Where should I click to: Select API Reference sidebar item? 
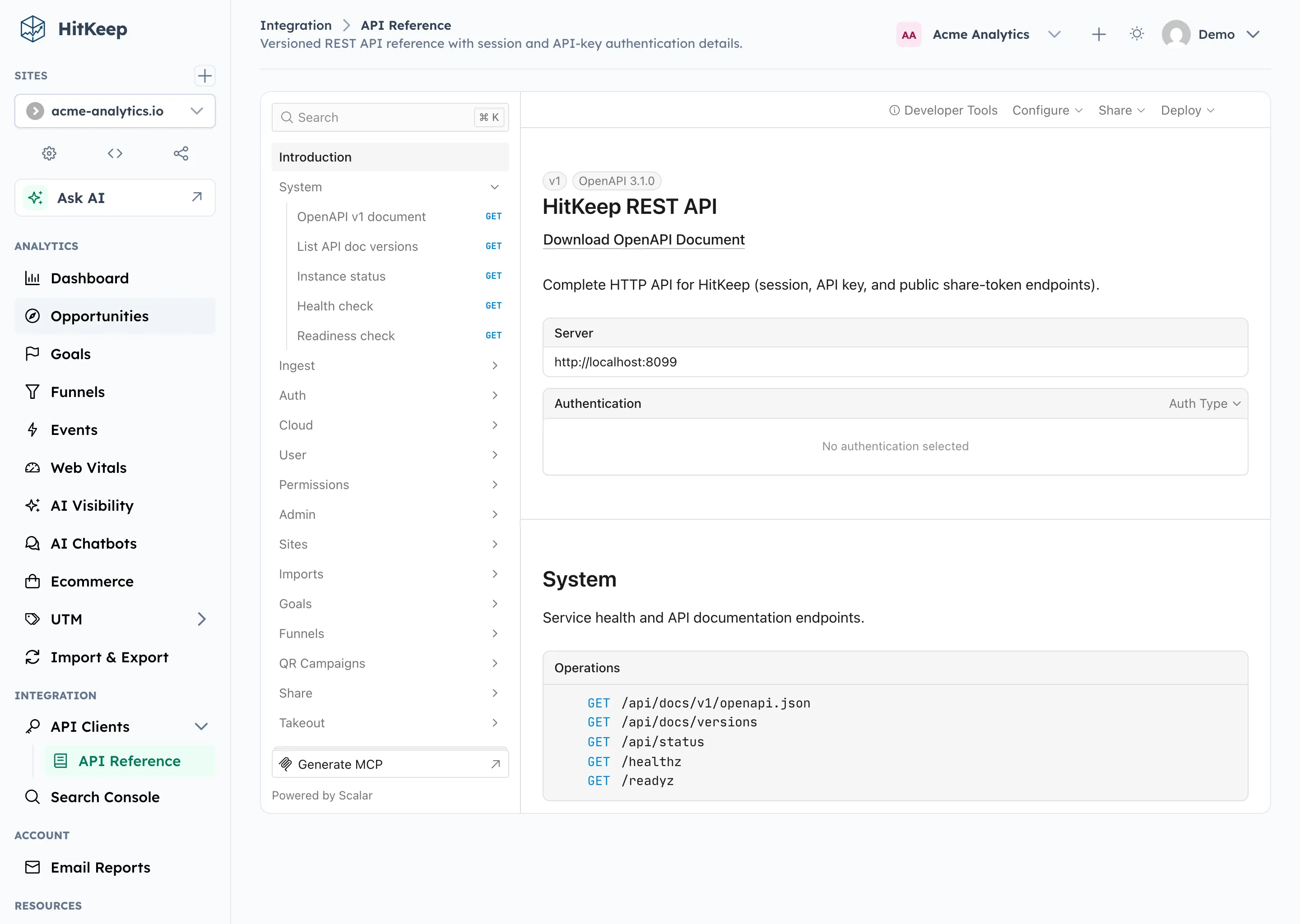(130, 761)
